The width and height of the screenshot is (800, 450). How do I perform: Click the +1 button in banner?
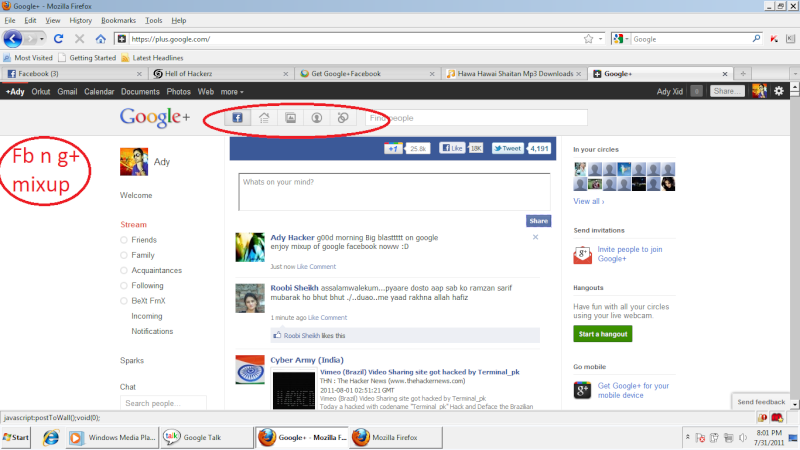point(393,148)
